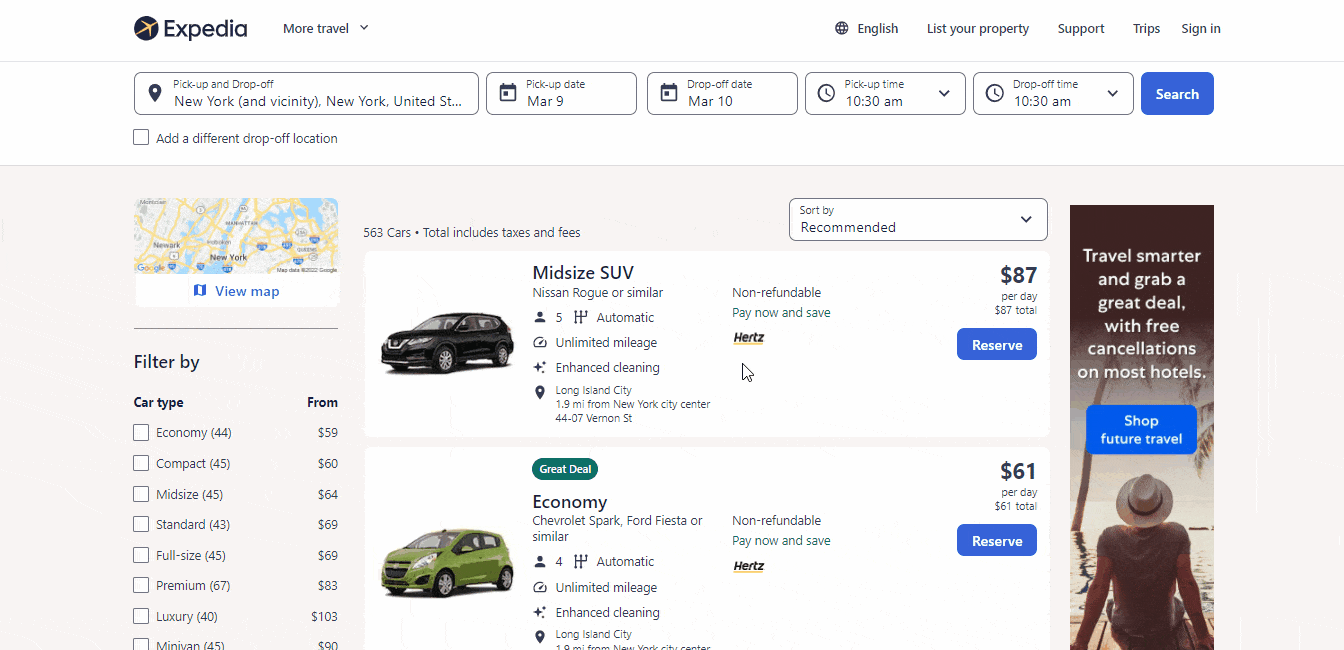Viewport: 1344px width, 650px height.
Task: Click the Drop-off date calendar icon
Action: click(x=669, y=93)
